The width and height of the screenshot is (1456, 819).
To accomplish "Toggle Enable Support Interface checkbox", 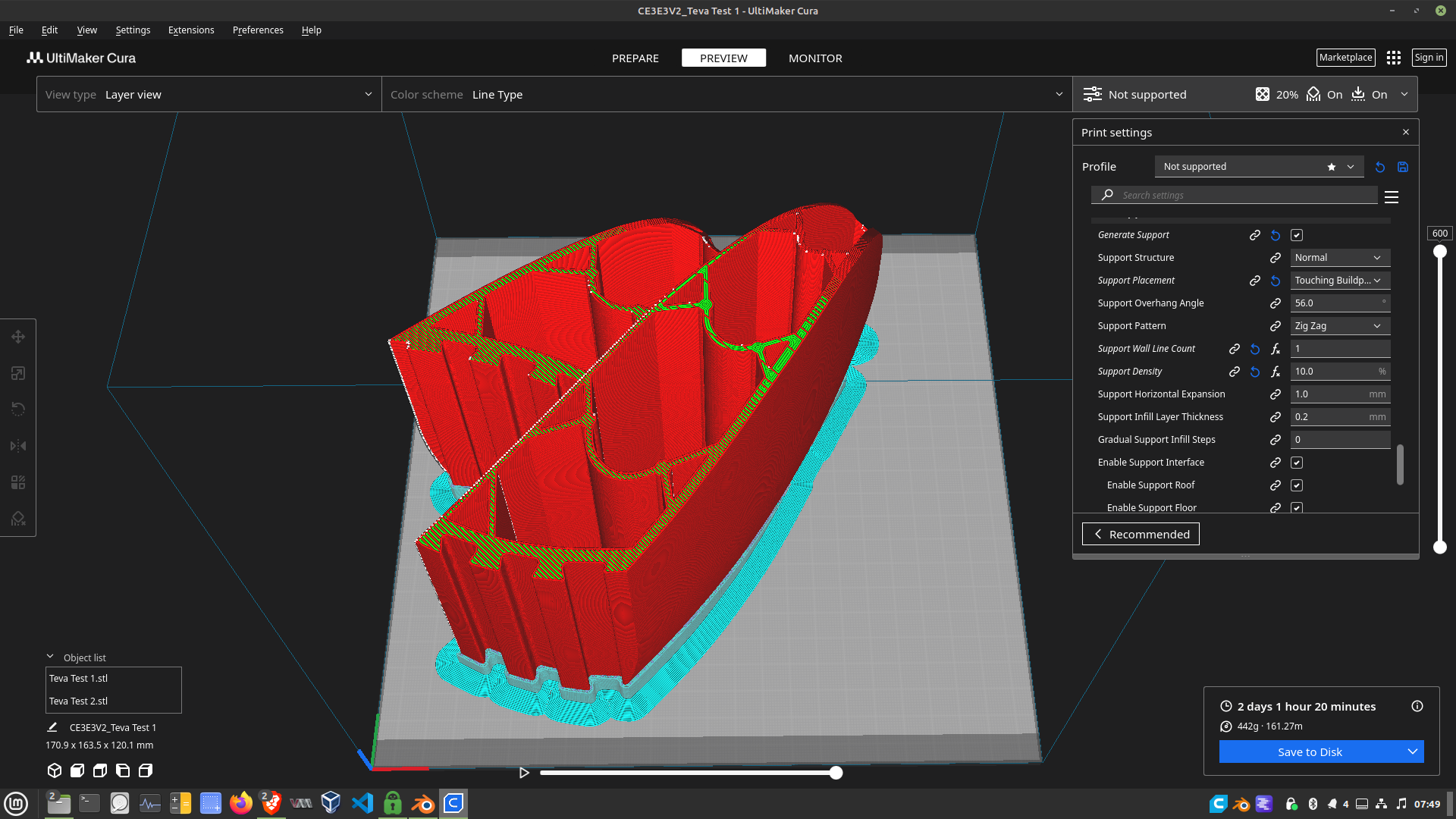I will click(1297, 463).
